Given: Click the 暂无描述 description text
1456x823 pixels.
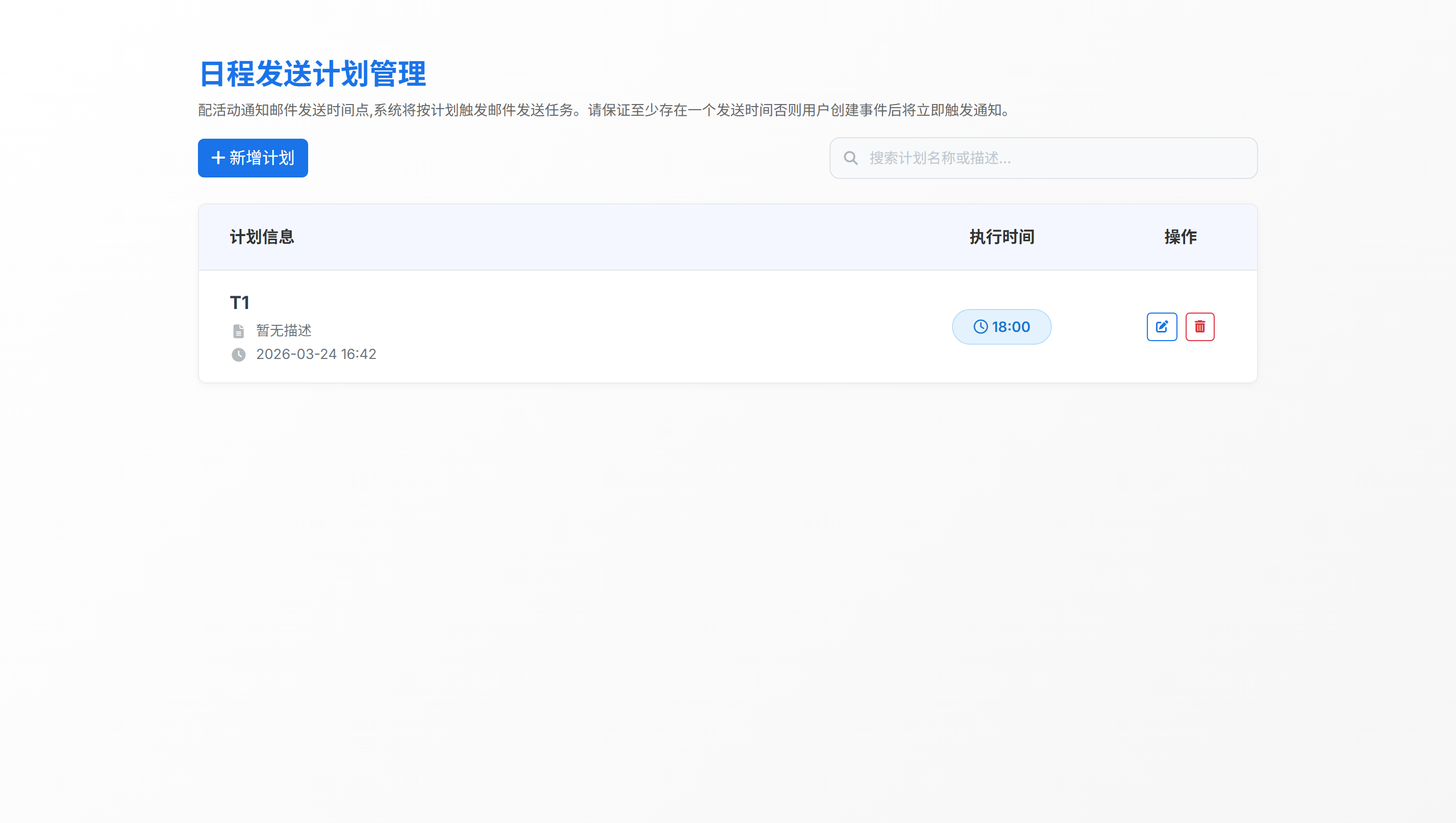Looking at the screenshot, I should click(283, 330).
